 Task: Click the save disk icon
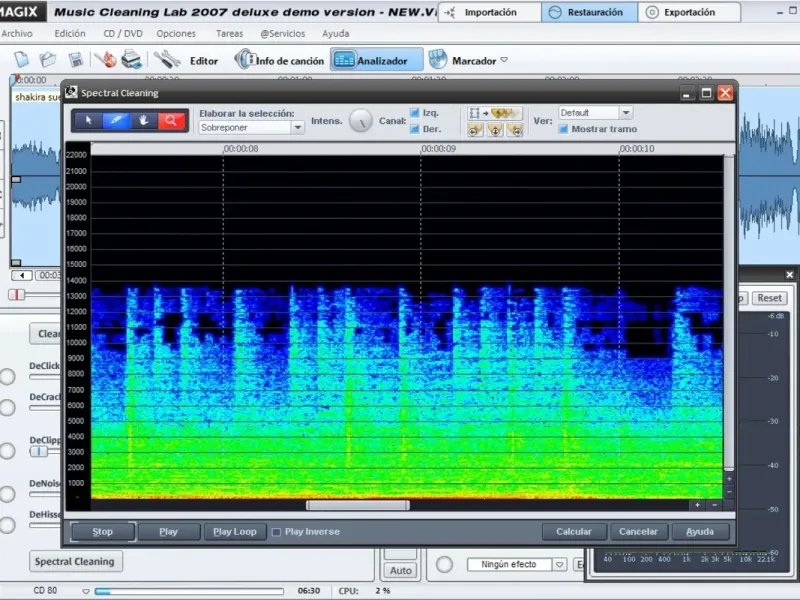point(77,61)
